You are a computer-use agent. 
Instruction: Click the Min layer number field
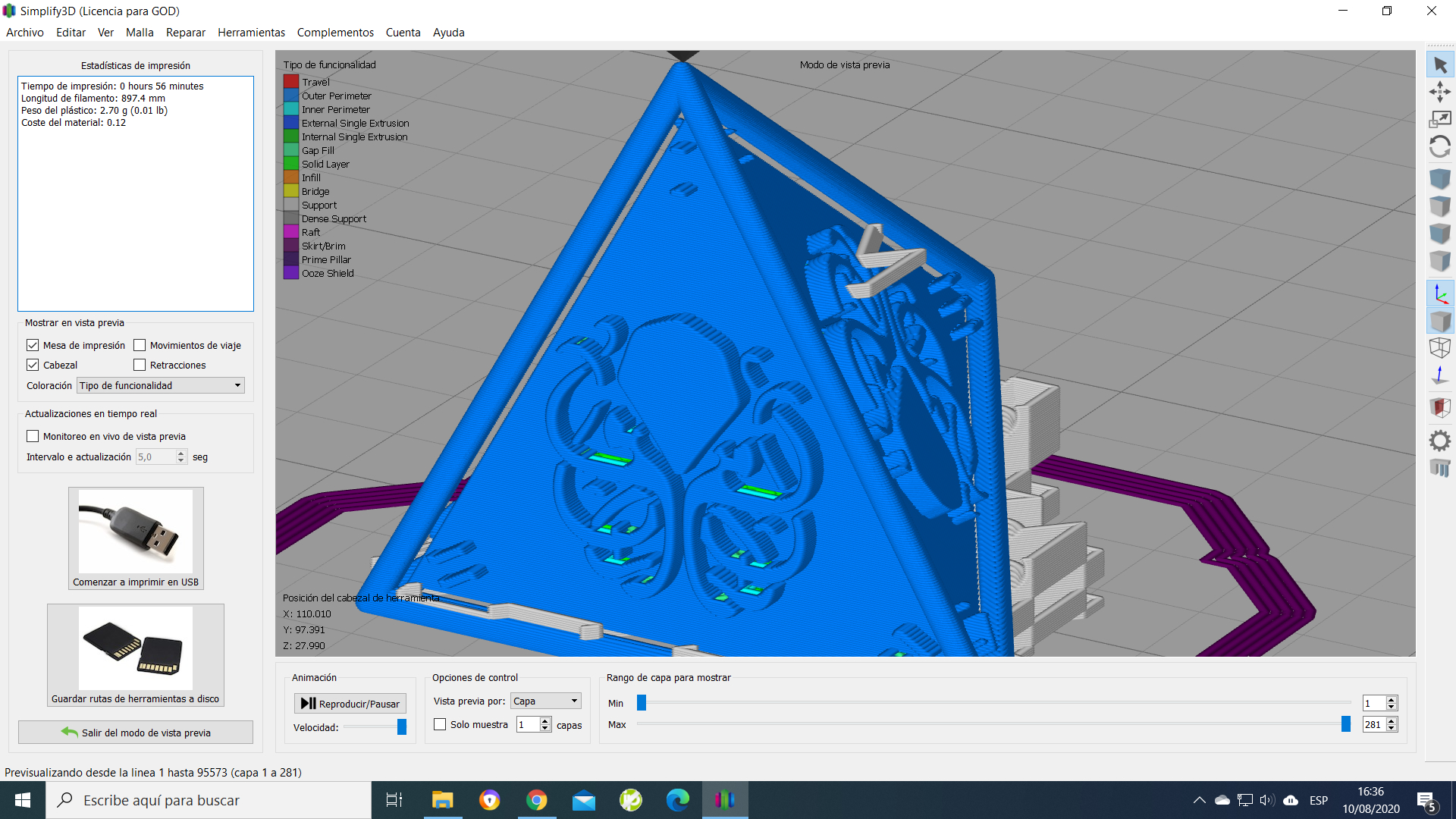[1374, 704]
